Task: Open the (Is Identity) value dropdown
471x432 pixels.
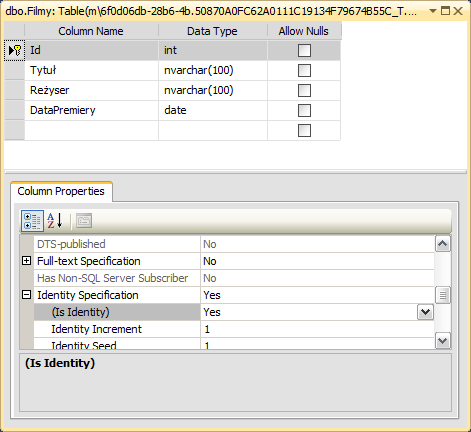Action: [x=425, y=312]
